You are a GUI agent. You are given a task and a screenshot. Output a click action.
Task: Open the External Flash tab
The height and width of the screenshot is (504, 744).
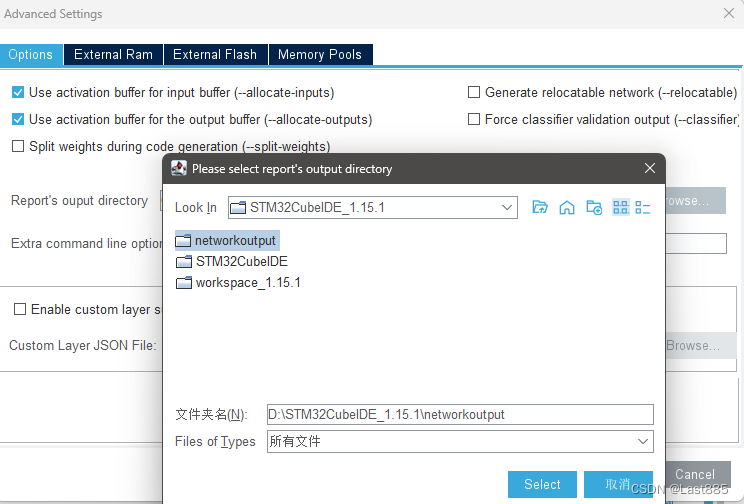[215, 55]
